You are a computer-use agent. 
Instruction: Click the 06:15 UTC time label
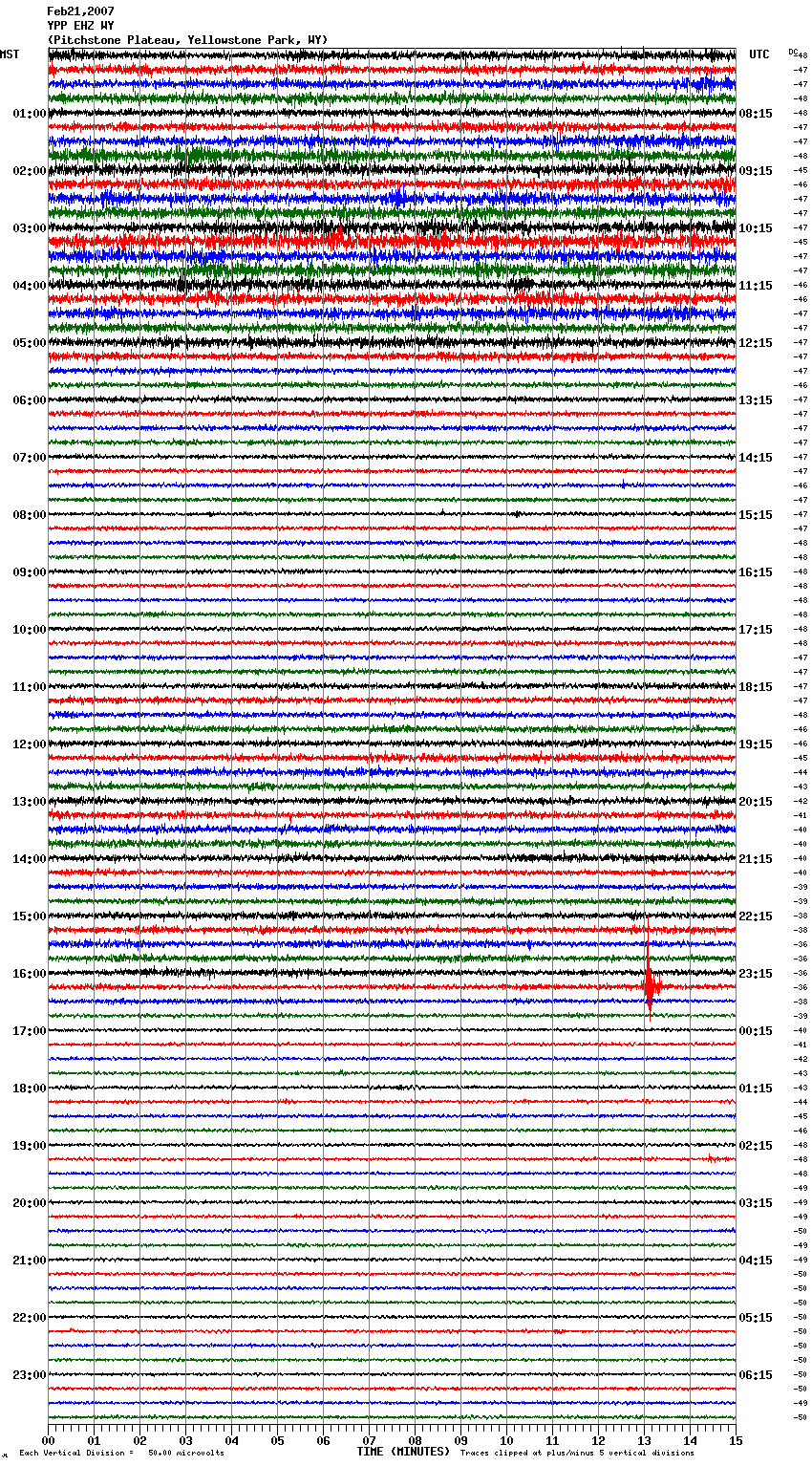(x=756, y=1375)
